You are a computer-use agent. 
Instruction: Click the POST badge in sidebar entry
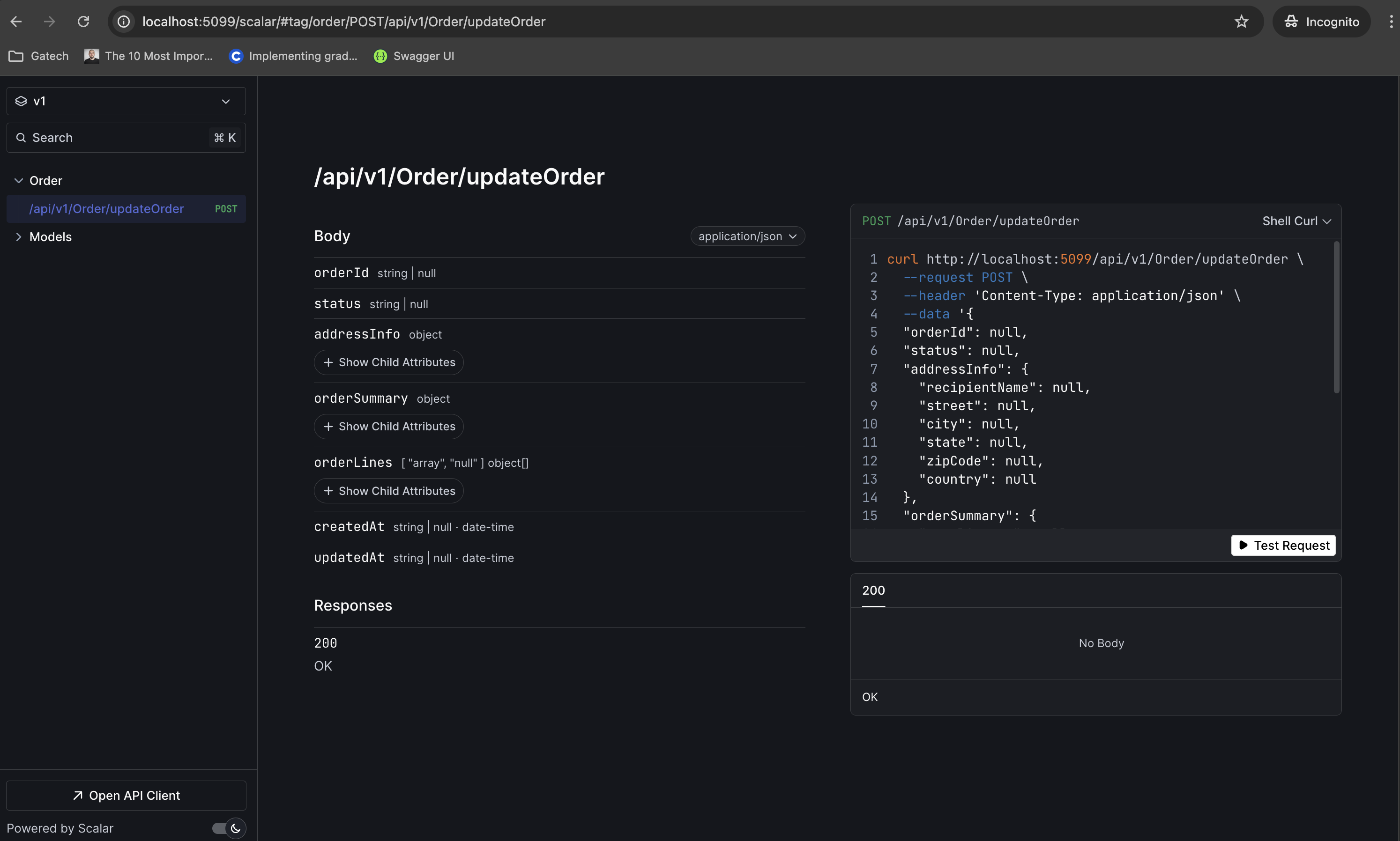226,209
